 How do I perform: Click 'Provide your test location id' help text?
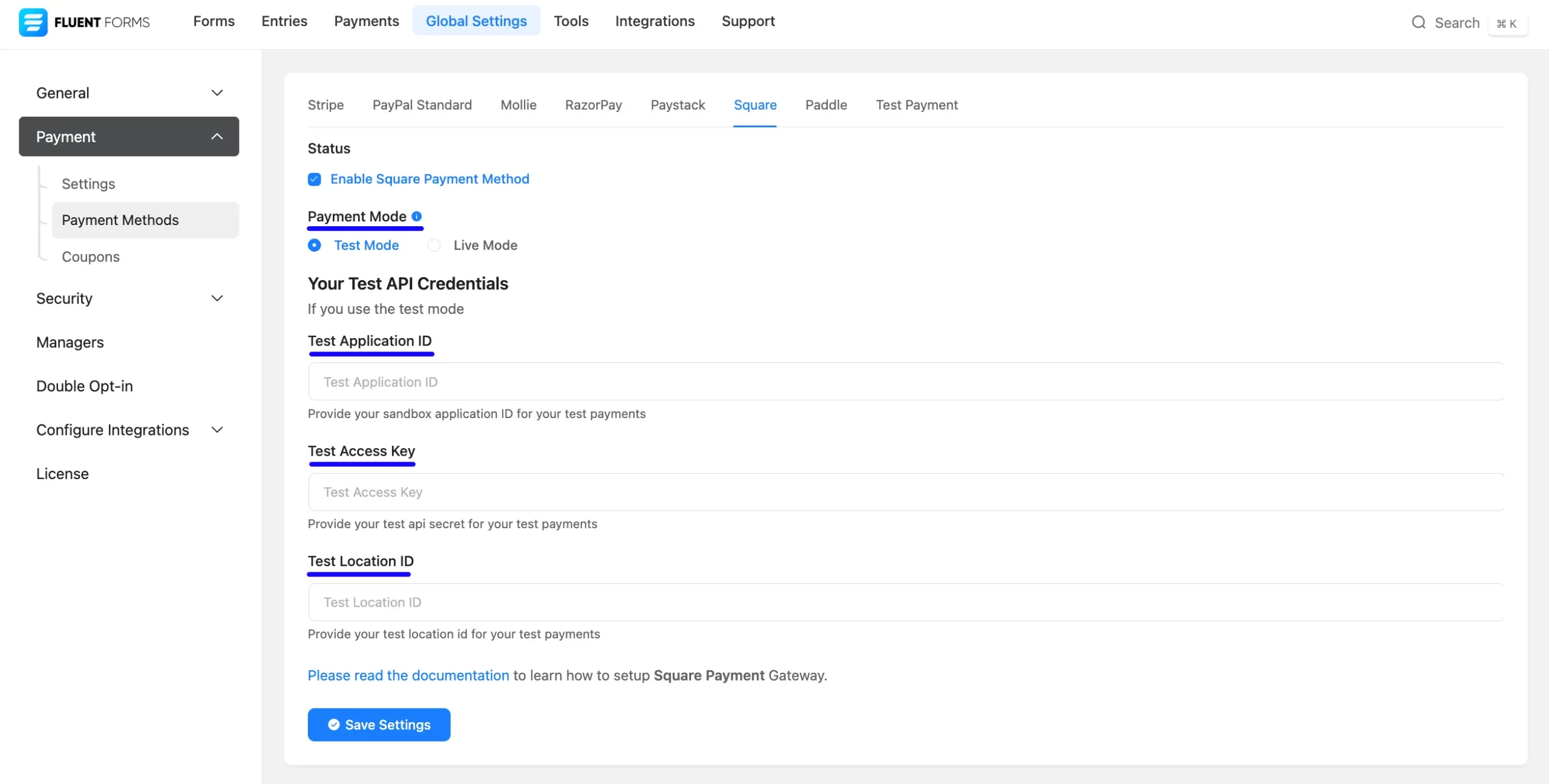tap(454, 634)
